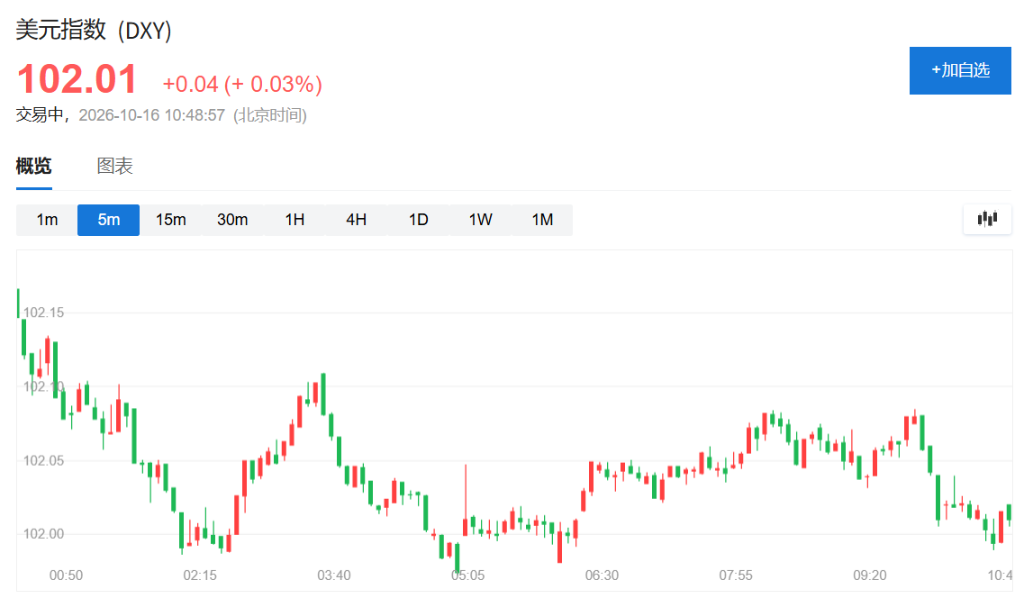Click the 07:55 time axis label
The height and width of the screenshot is (607, 1024).
pos(735,576)
